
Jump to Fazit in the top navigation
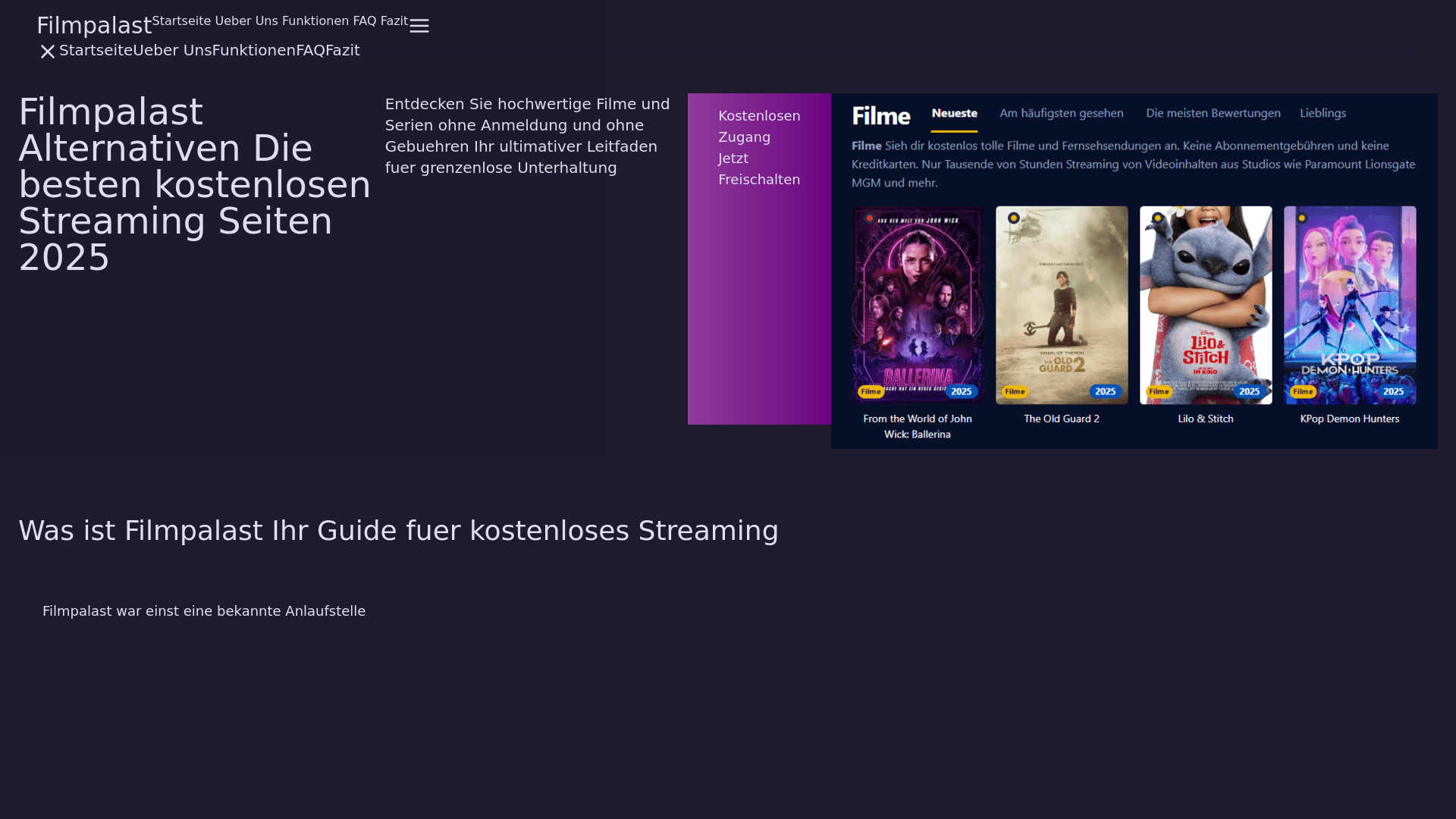(394, 21)
